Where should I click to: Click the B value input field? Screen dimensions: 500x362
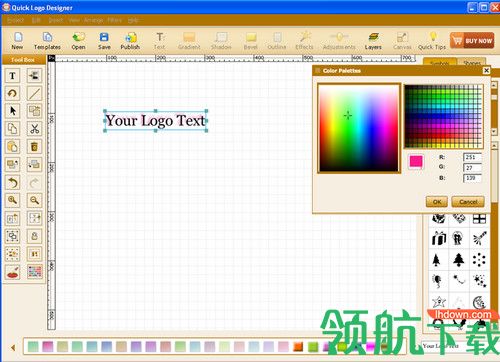[x=472, y=178]
